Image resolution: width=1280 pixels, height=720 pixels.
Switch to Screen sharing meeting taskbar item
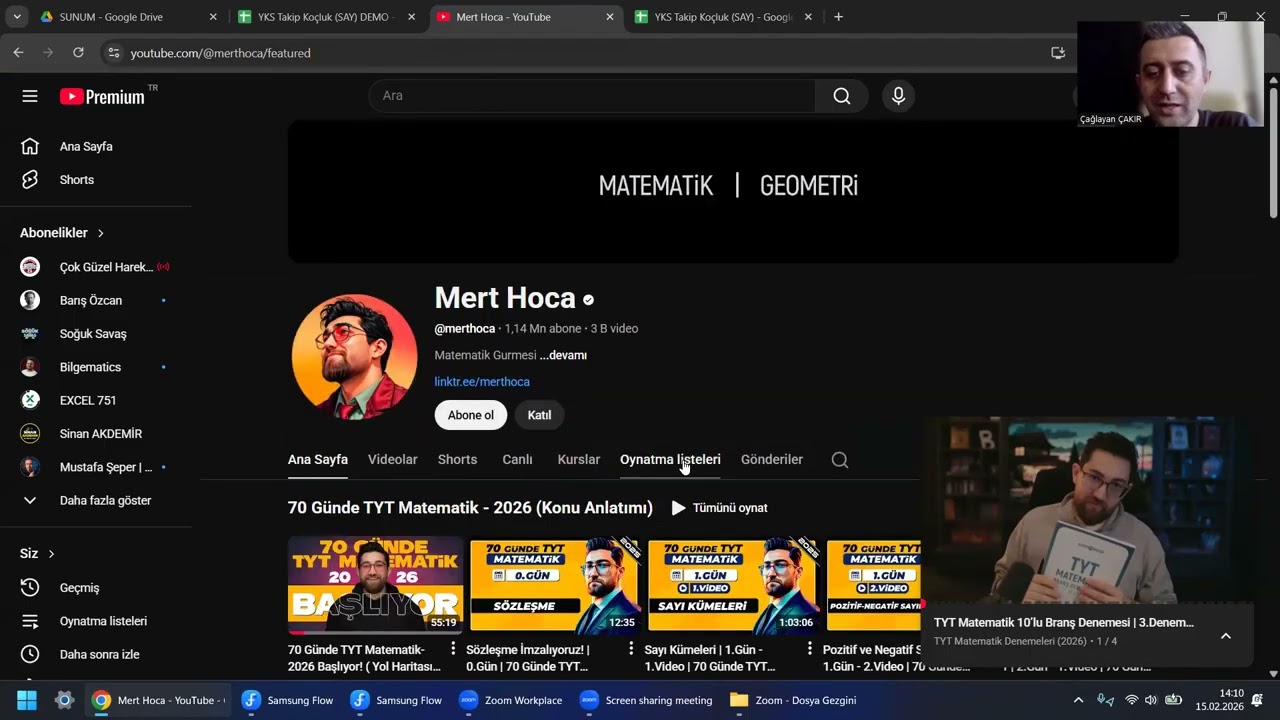click(x=646, y=700)
